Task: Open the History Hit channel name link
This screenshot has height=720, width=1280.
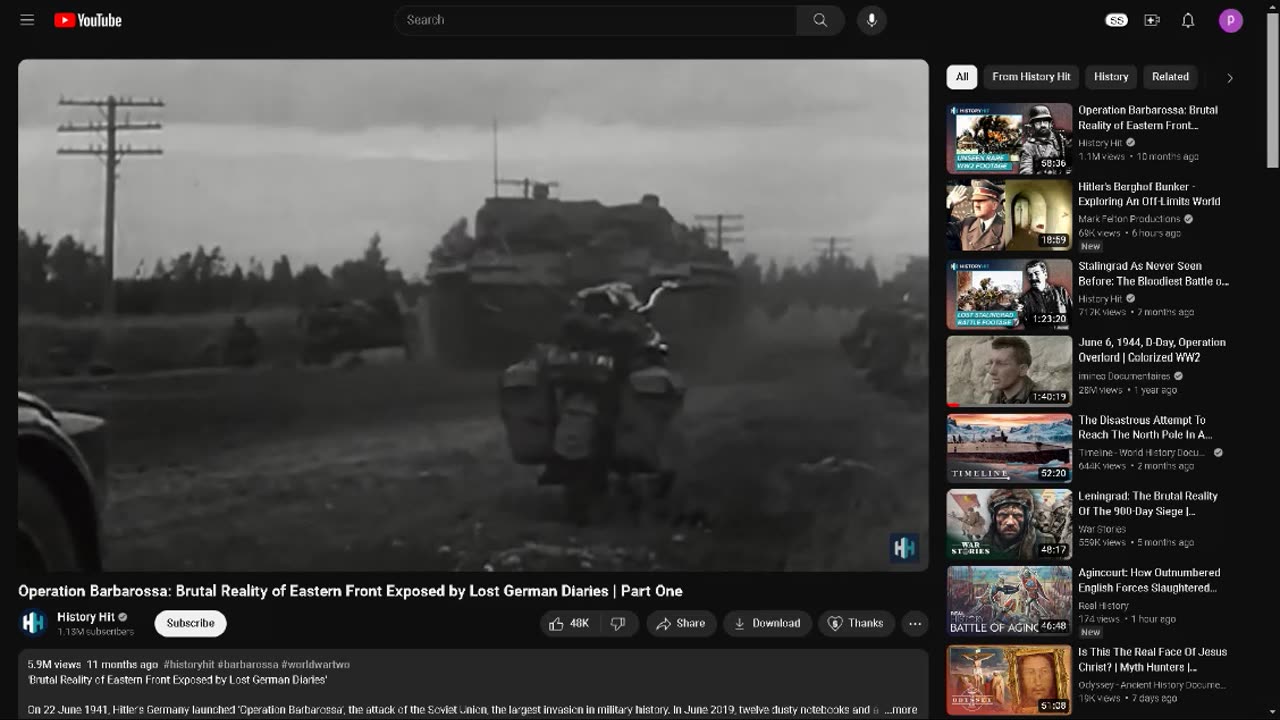Action: point(86,617)
